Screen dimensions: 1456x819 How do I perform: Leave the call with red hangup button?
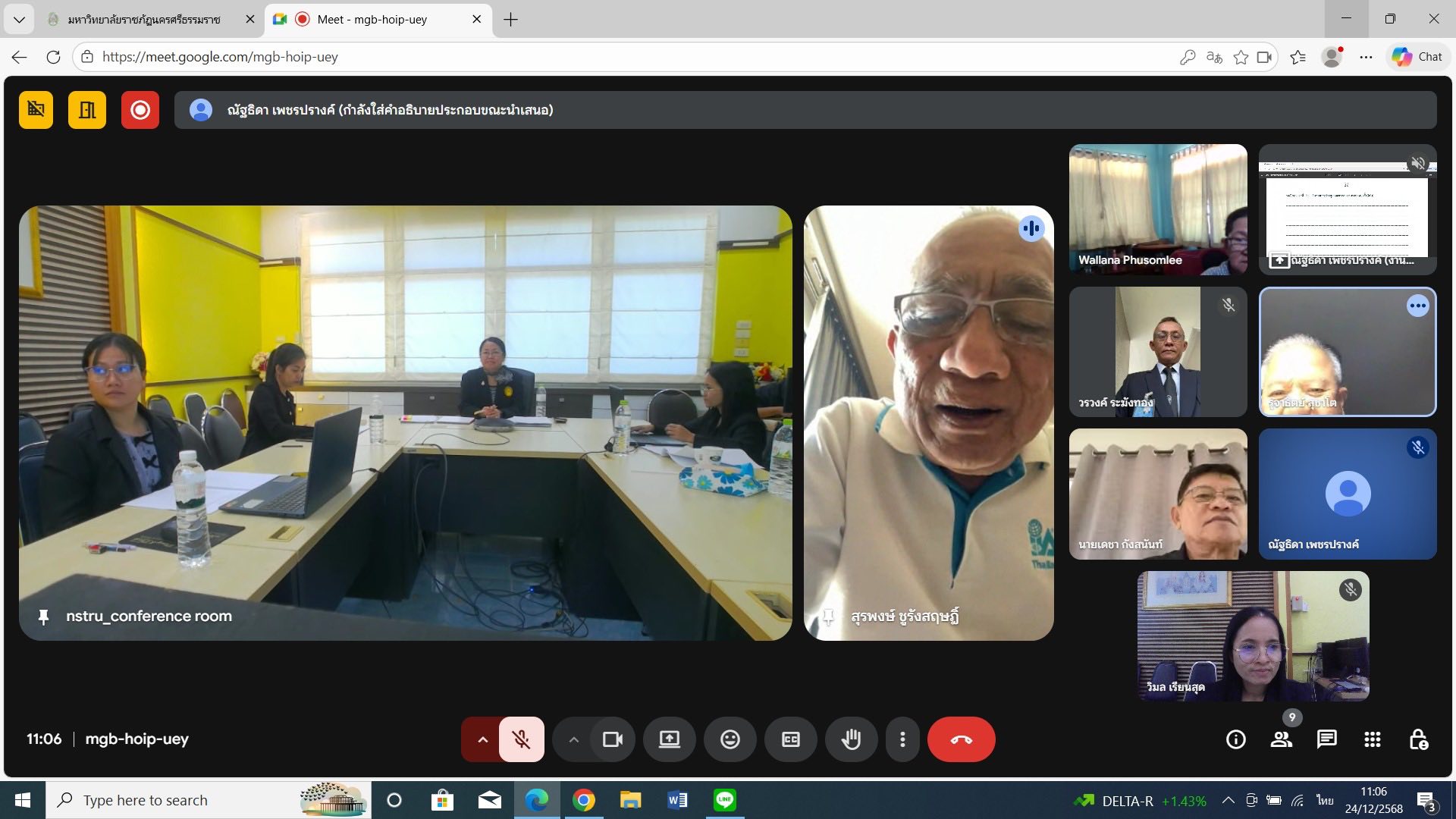coord(961,739)
